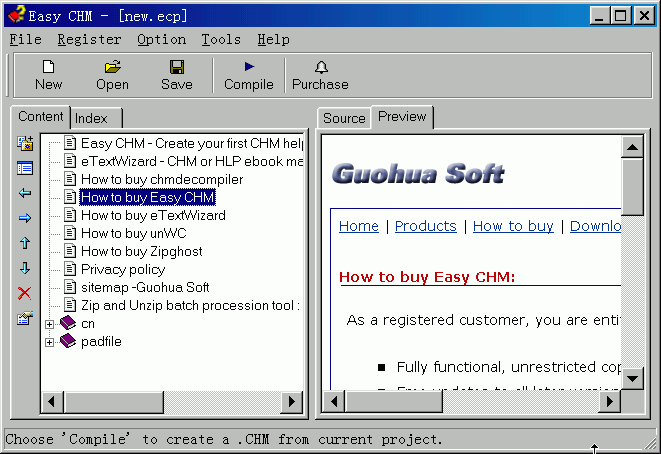661x454 pixels.
Task: Open the Help menu
Action: click(x=274, y=40)
